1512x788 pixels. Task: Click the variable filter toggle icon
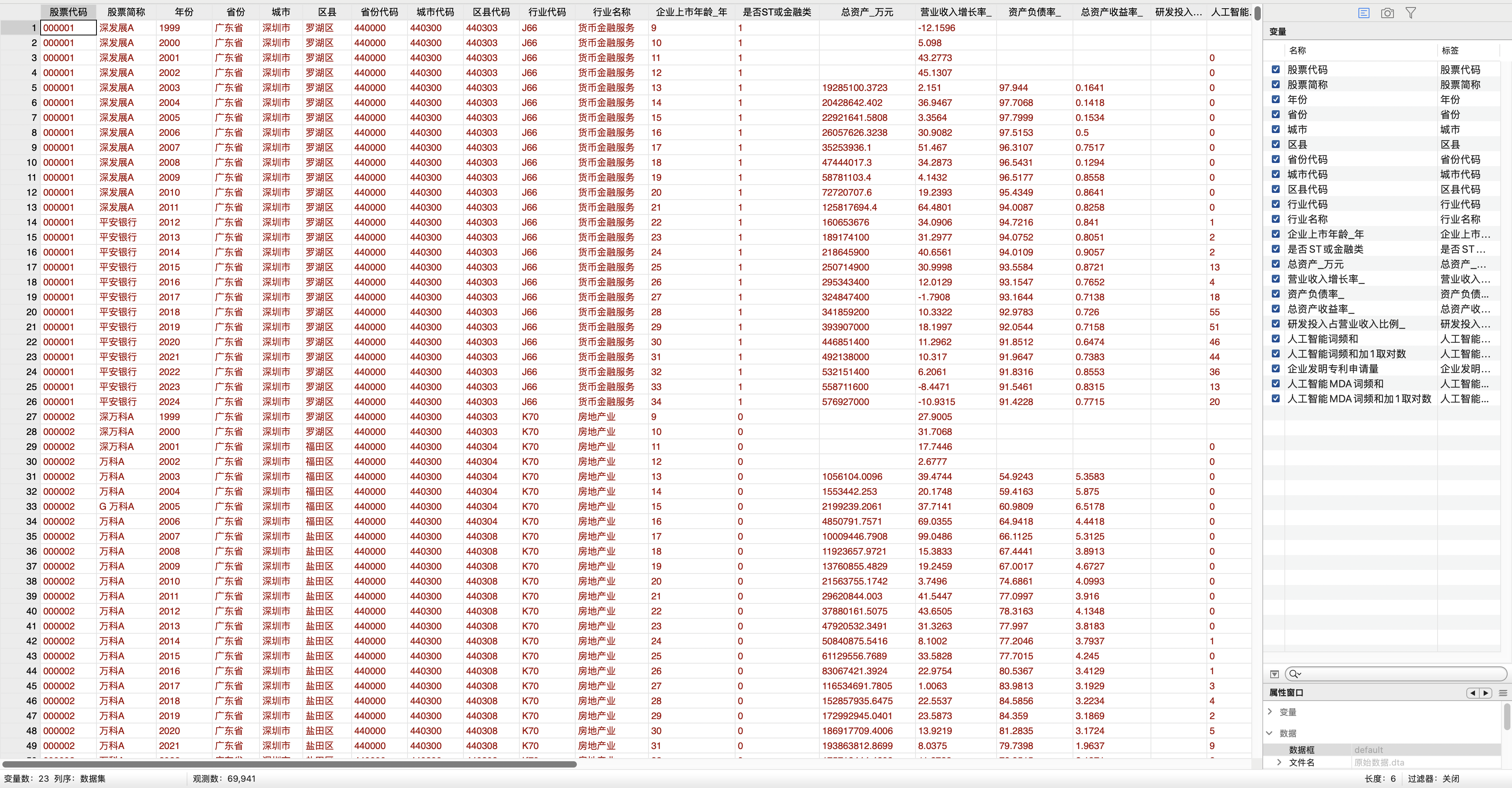pyautogui.click(x=1274, y=674)
